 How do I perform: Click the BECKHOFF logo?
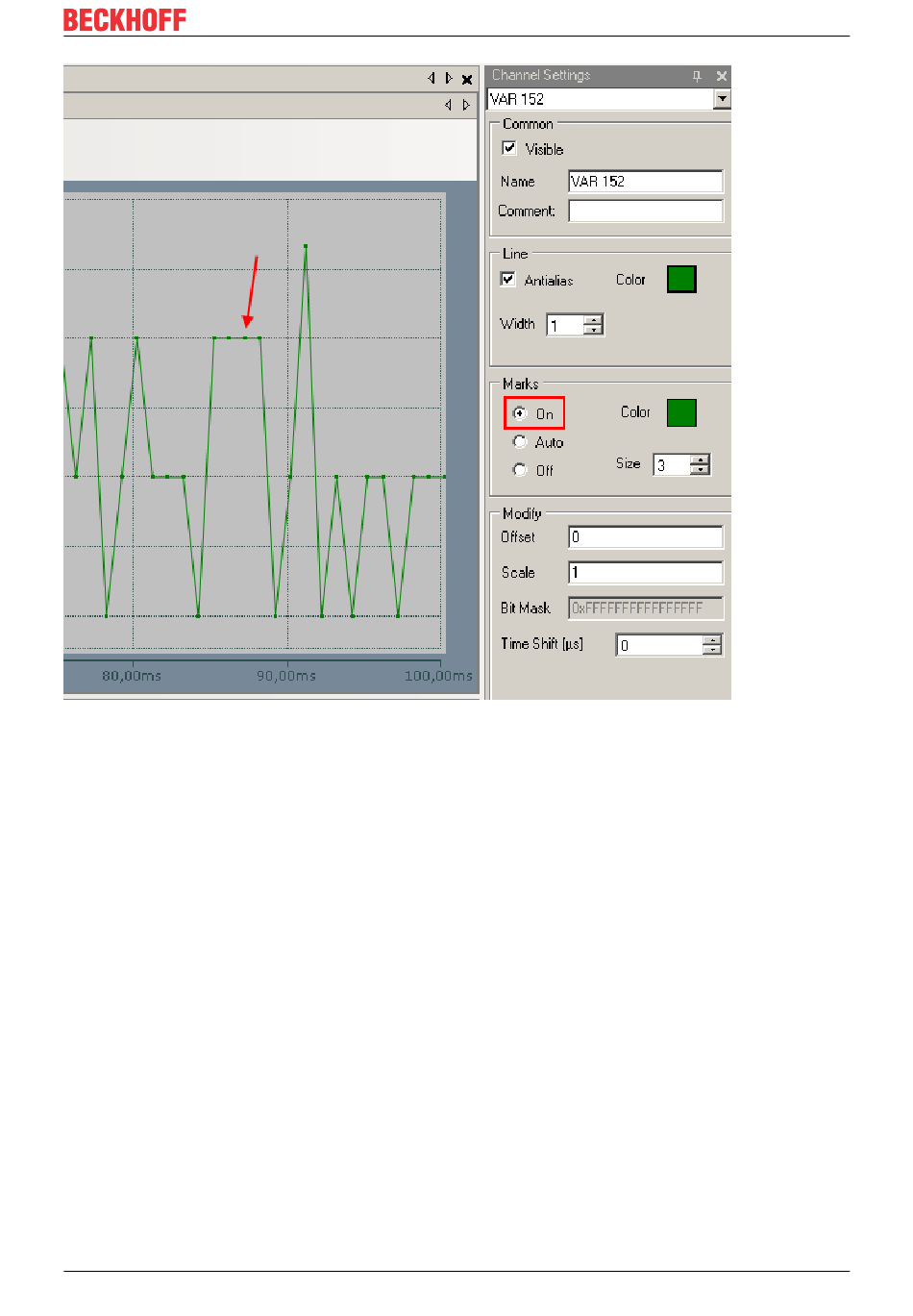click(x=125, y=20)
